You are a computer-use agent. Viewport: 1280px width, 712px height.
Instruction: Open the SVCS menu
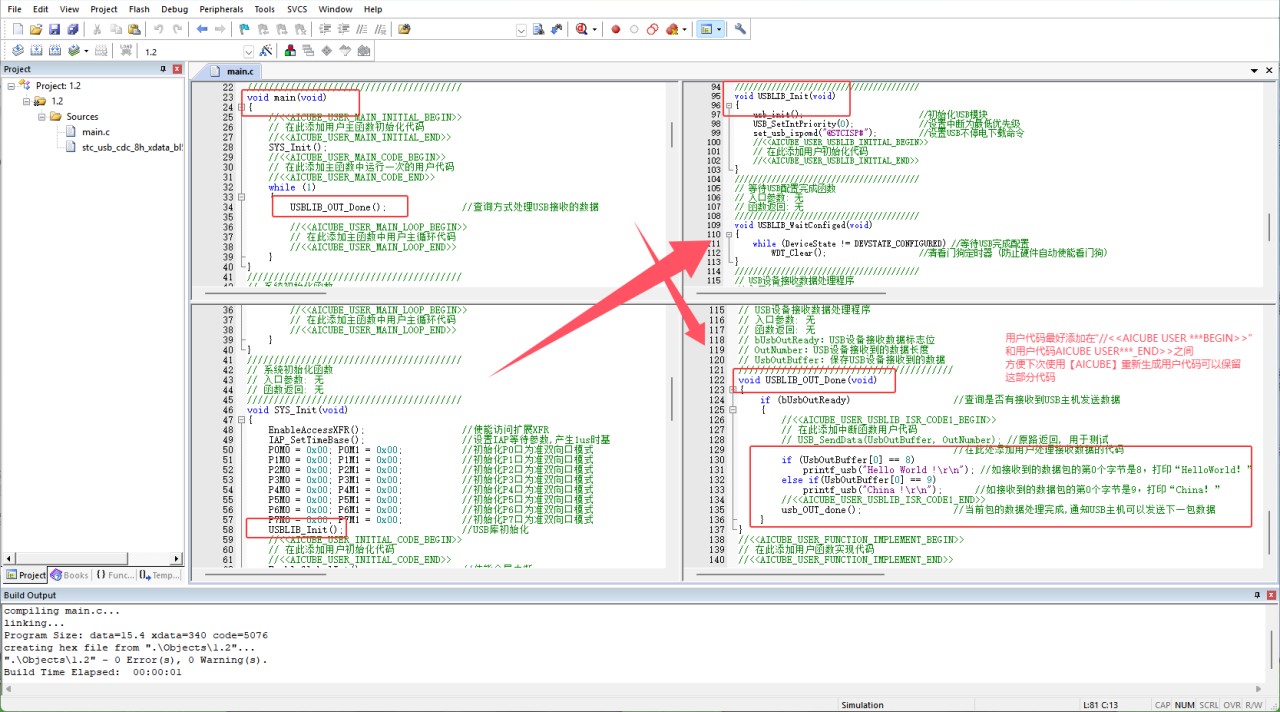click(297, 9)
